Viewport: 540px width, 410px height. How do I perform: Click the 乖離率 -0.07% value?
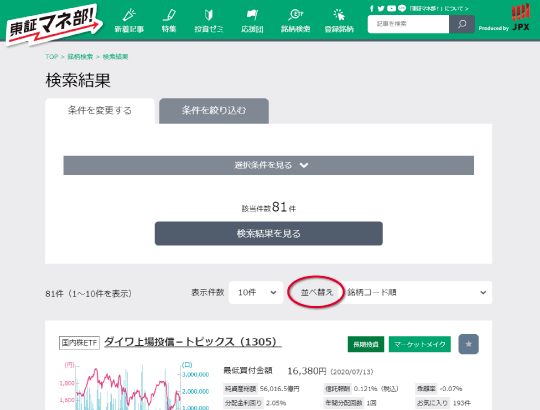pyautogui.click(x=451, y=389)
